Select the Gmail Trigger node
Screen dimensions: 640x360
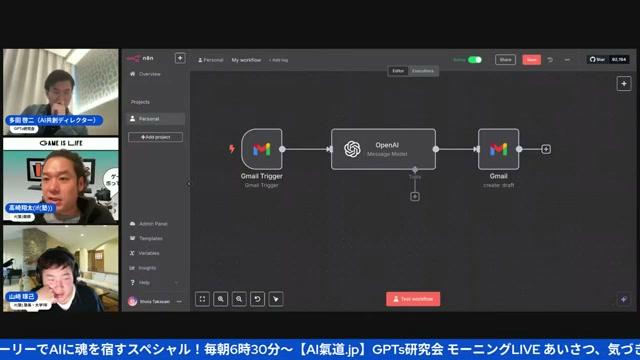[x=262, y=149]
